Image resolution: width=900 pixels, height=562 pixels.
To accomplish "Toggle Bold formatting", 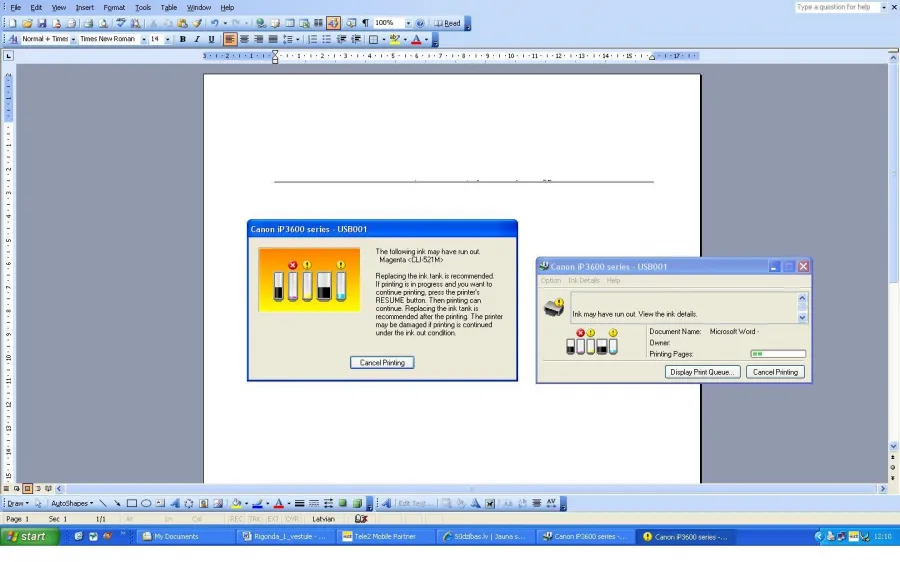I will tap(183, 39).
